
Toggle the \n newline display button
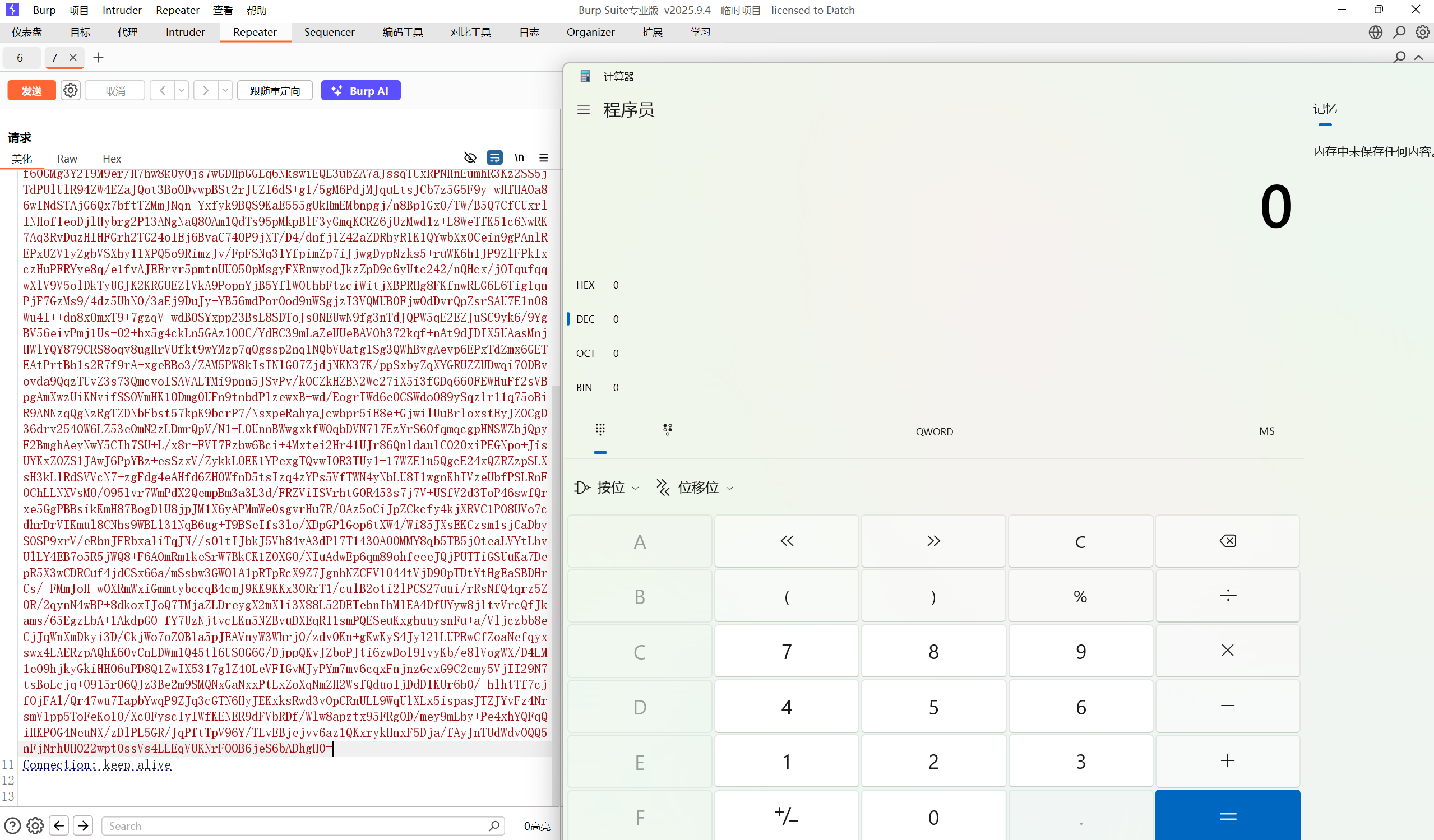[519, 157]
